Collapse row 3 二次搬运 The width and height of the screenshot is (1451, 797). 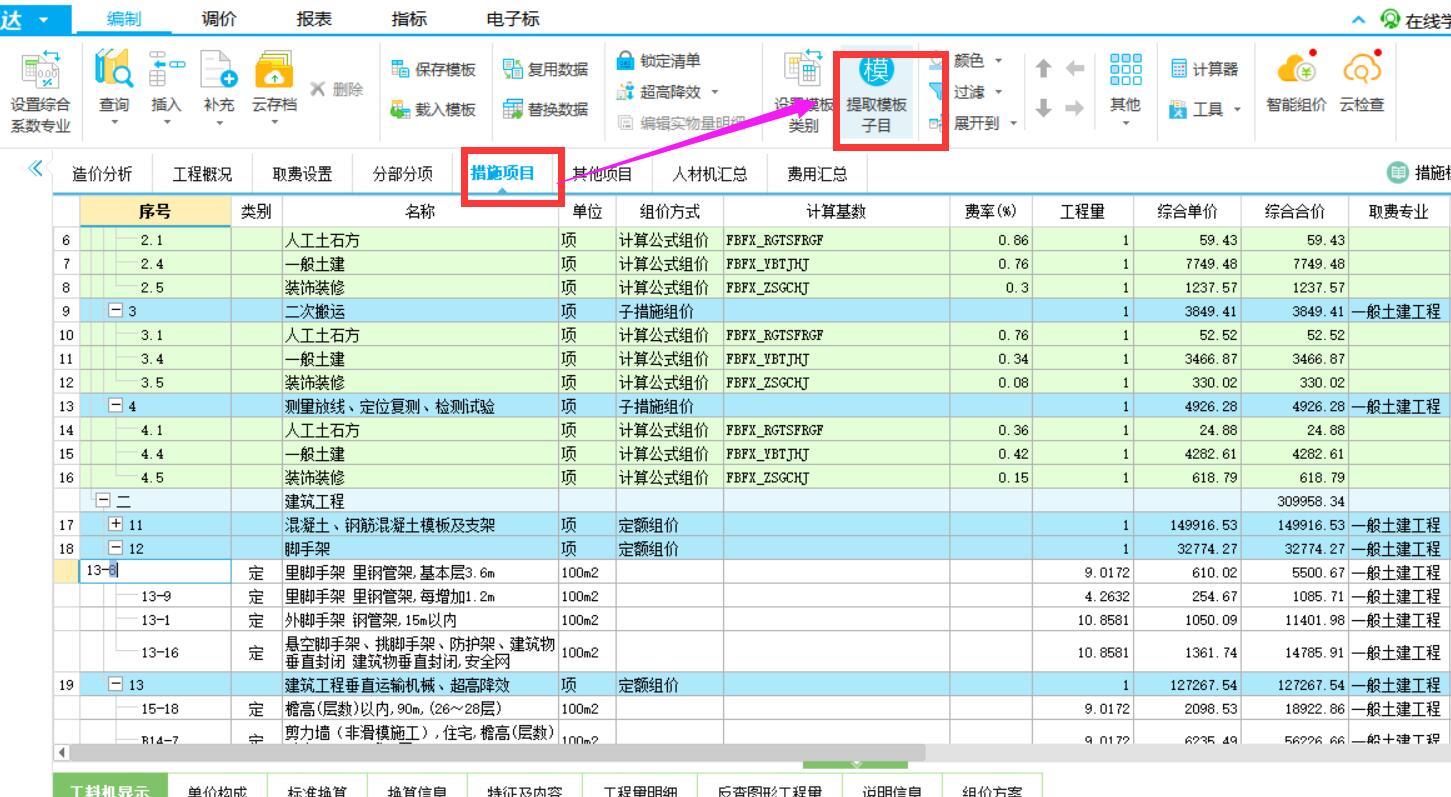coord(115,311)
